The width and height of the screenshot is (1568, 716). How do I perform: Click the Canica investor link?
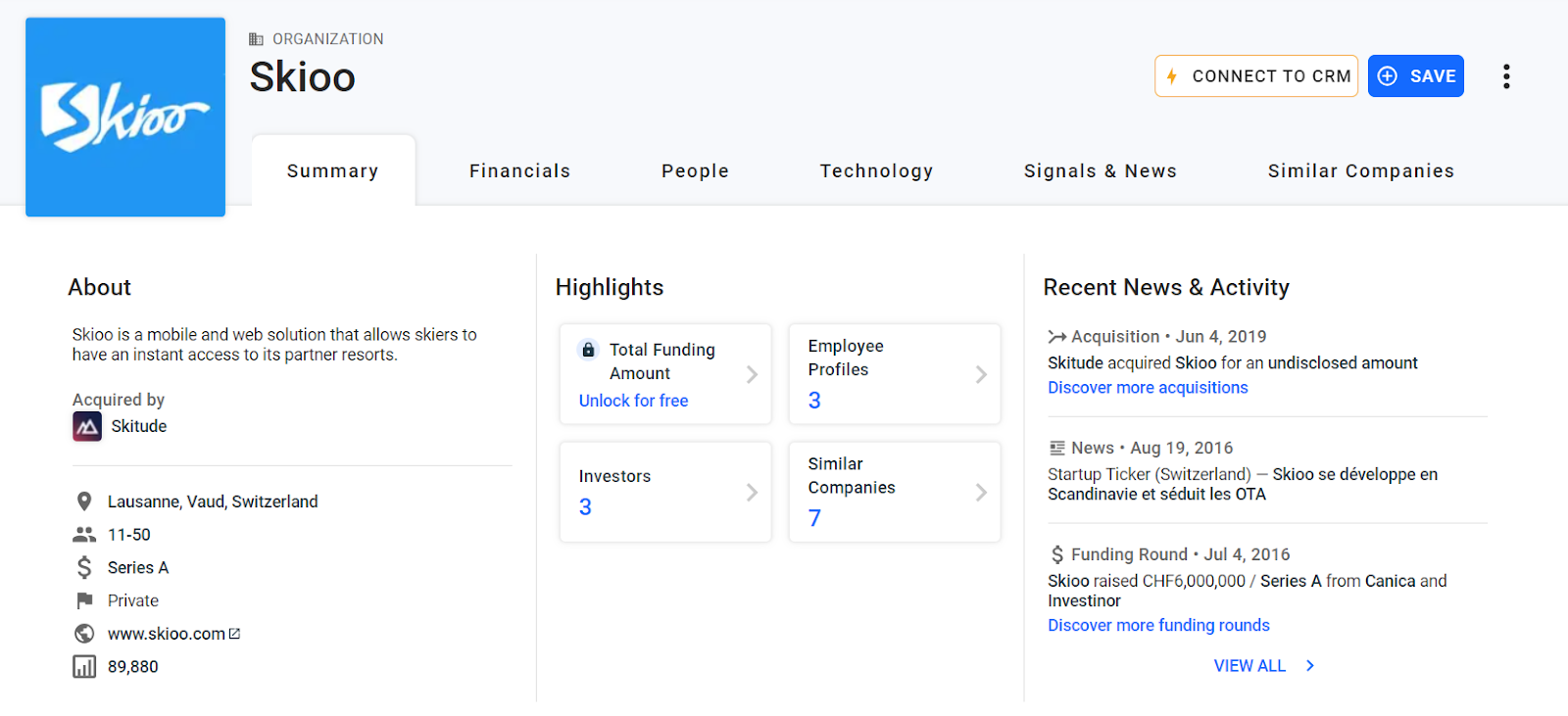coord(1391,581)
